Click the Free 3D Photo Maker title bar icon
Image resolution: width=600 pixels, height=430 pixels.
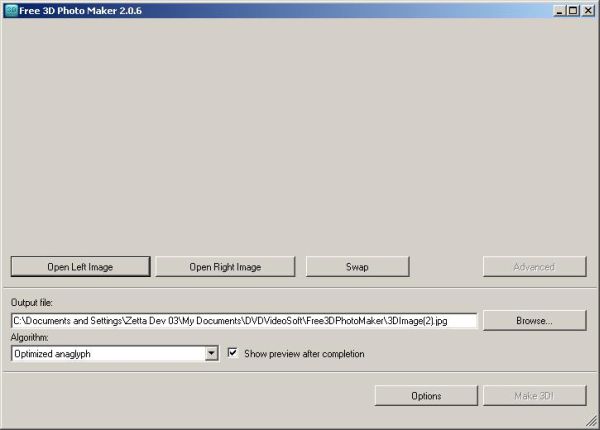(x=10, y=10)
